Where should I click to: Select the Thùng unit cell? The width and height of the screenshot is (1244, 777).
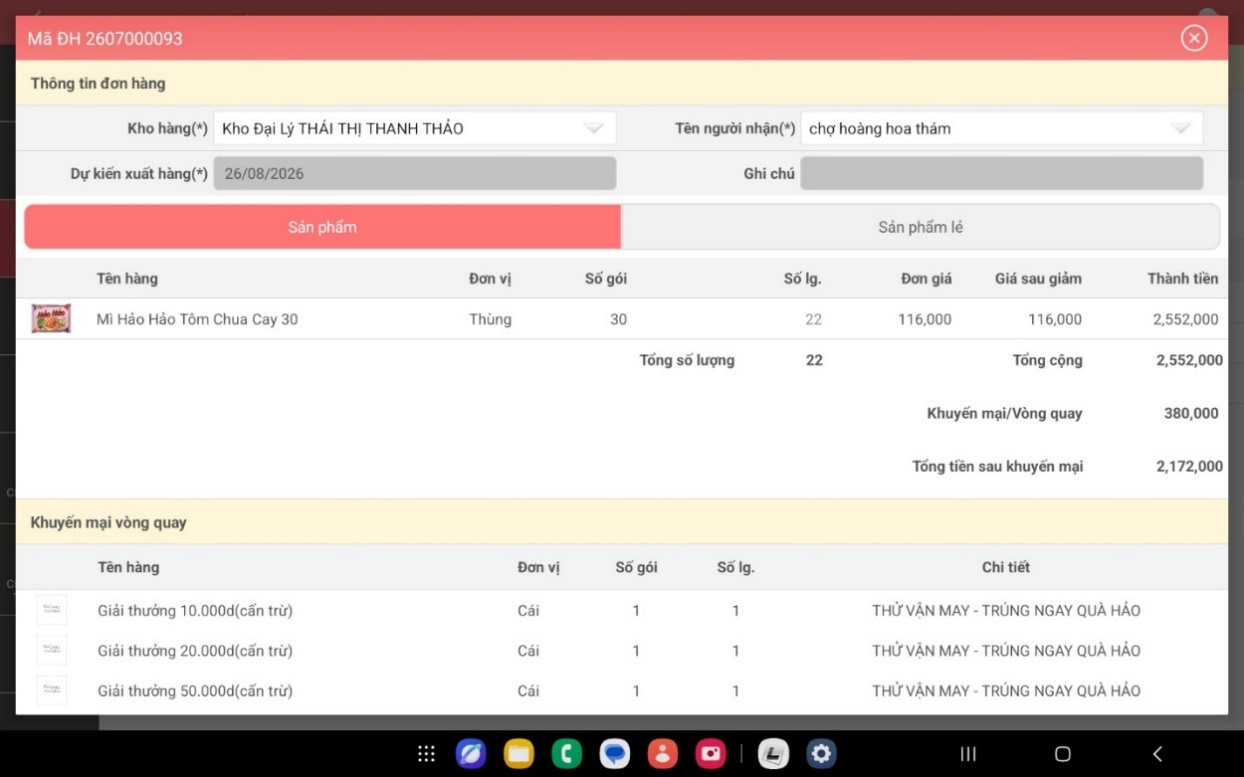(x=490, y=319)
